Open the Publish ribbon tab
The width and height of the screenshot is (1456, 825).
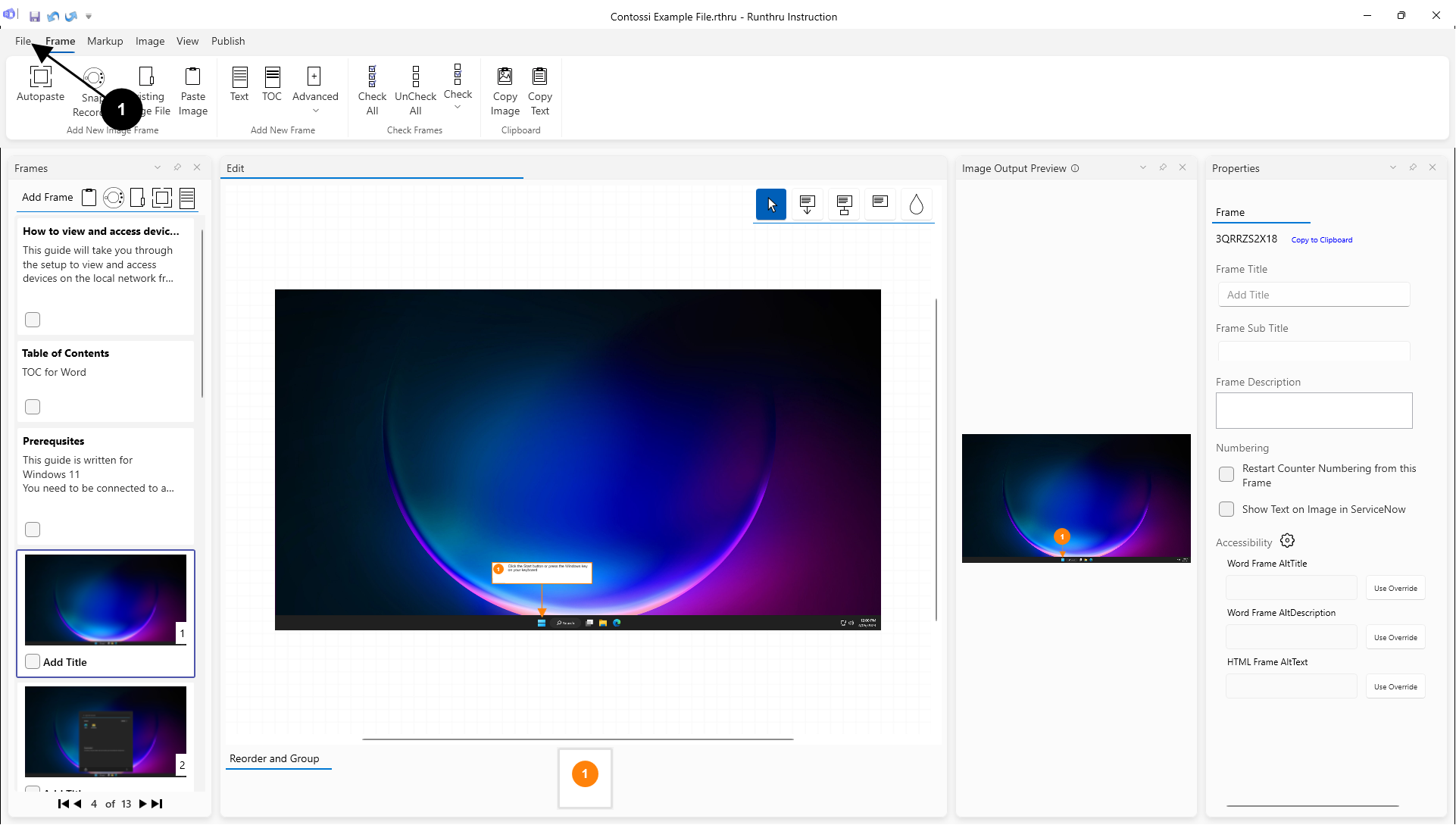click(228, 41)
